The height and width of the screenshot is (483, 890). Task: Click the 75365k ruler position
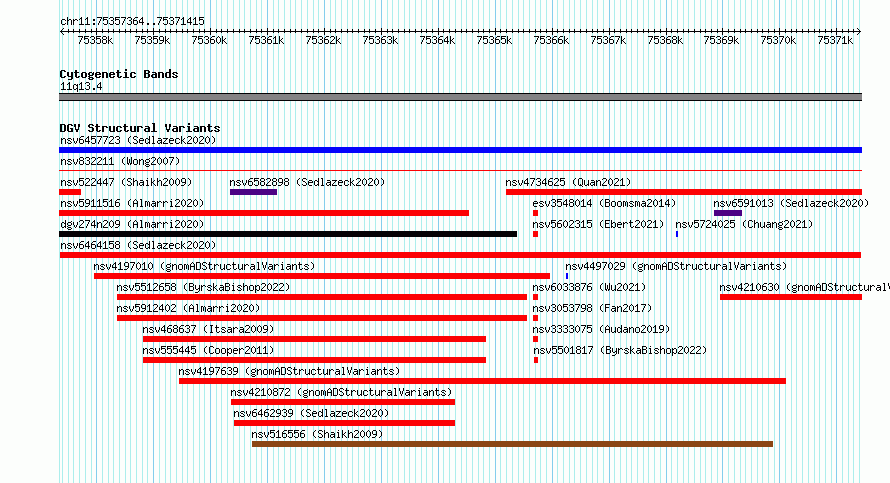(494, 40)
